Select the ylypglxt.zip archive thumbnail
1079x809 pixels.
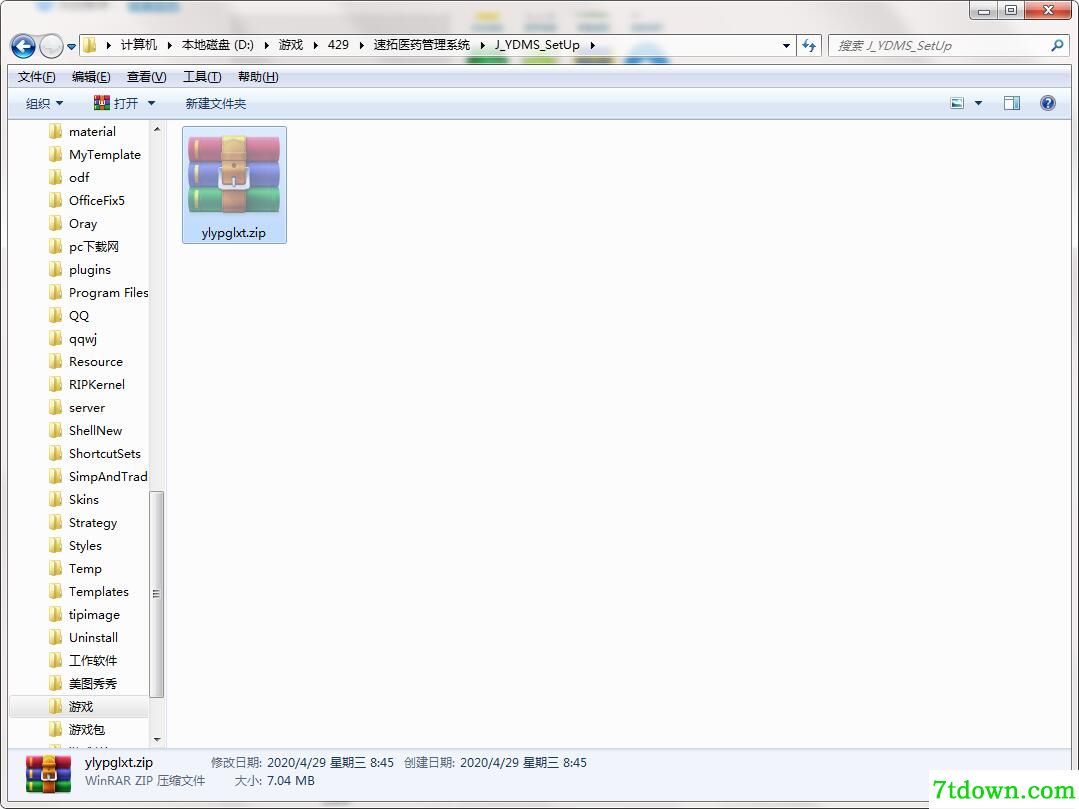point(234,184)
